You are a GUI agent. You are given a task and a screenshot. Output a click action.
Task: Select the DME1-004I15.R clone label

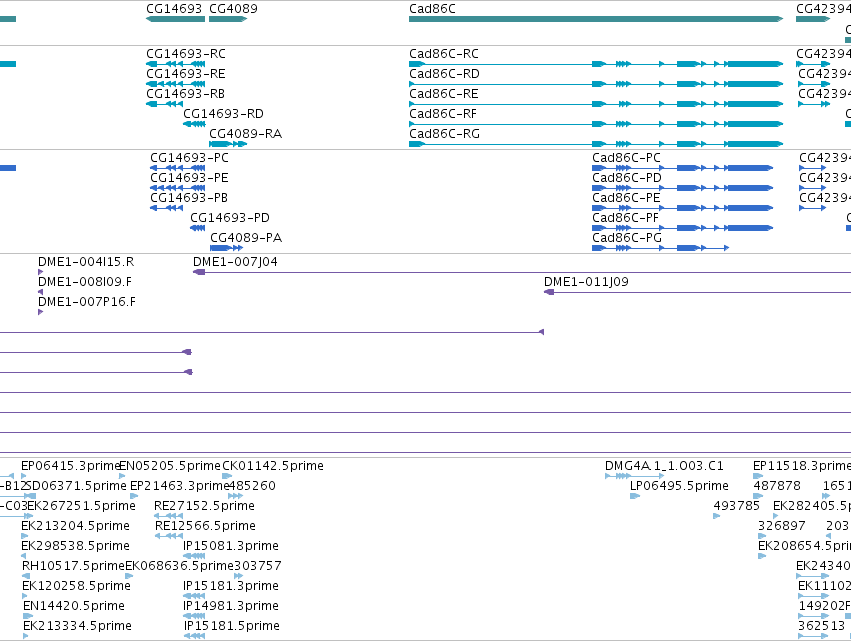(86, 262)
